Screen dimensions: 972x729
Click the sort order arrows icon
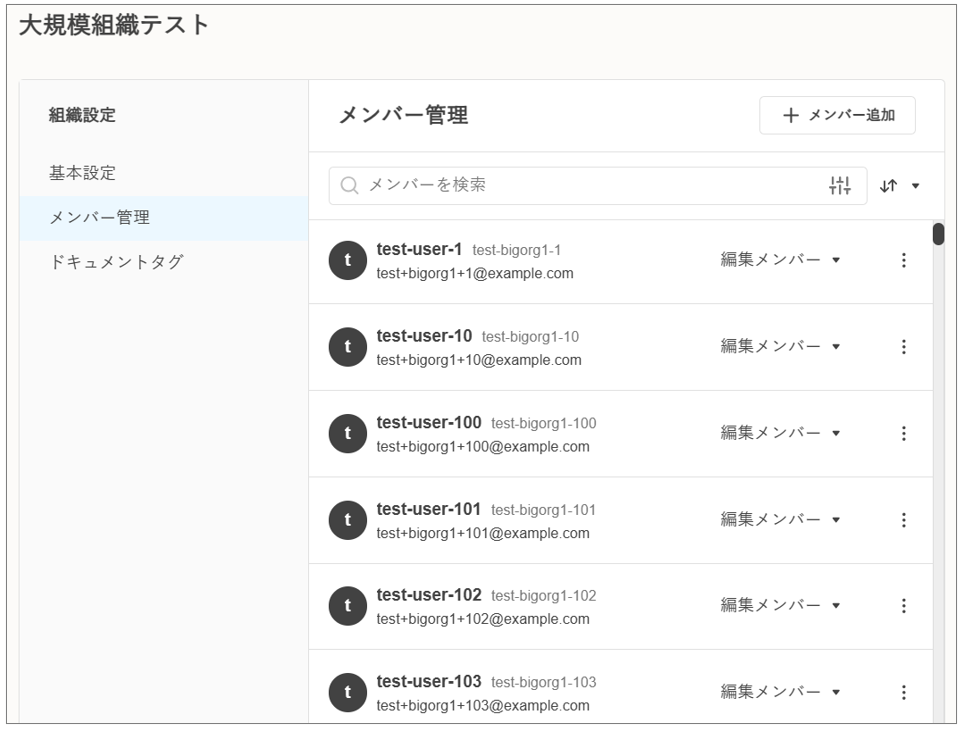(889, 186)
